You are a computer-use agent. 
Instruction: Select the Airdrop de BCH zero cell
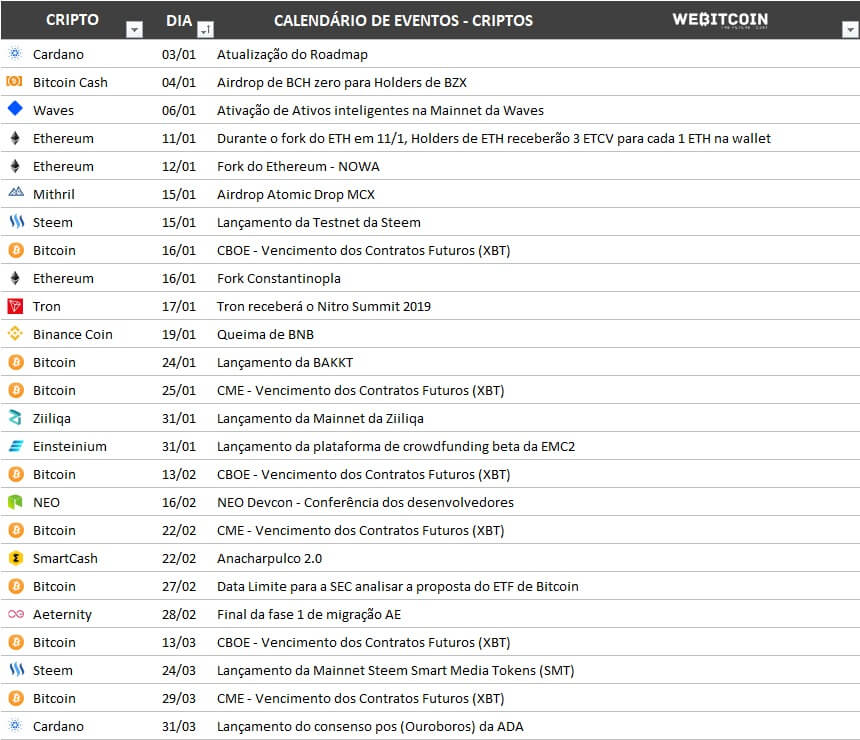pos(342,82)
